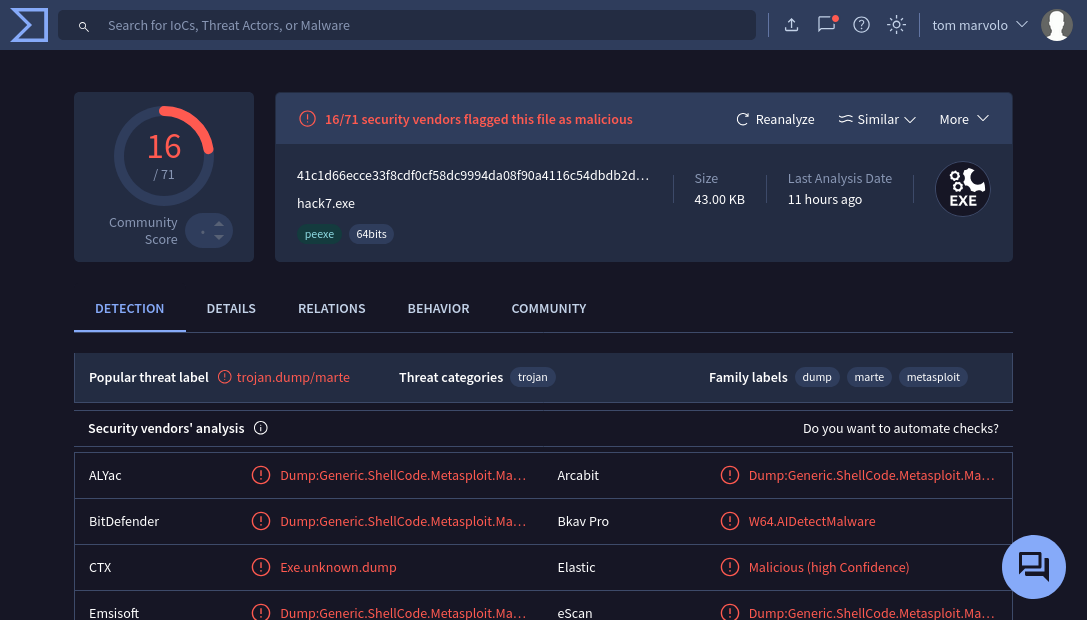Click BitDefender Dump:Generic.ShellCode result
Viewport: 1087px width, 620px height.
point(403,521)
